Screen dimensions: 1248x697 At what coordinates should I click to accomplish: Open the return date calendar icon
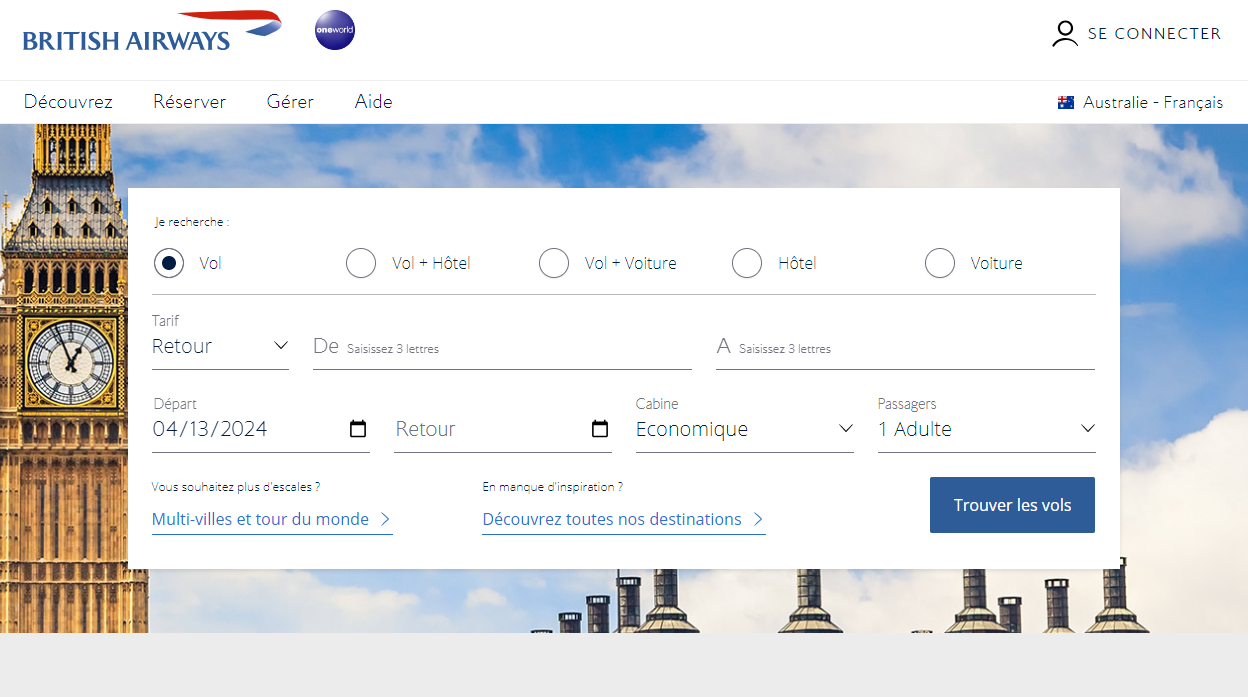[x=600, y=428]
